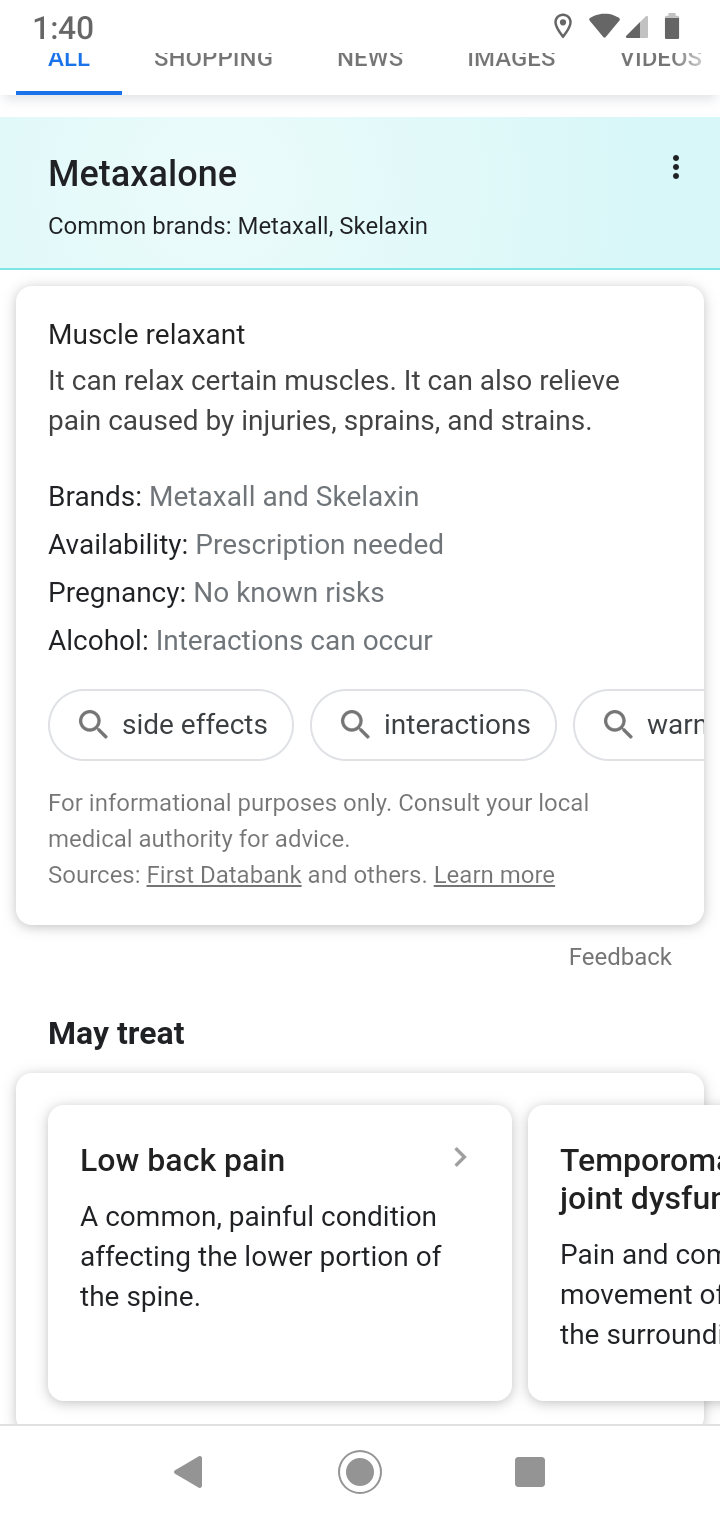Tap the Android back navigation button
720x1520 pixels.
[x=188, y=1472]
